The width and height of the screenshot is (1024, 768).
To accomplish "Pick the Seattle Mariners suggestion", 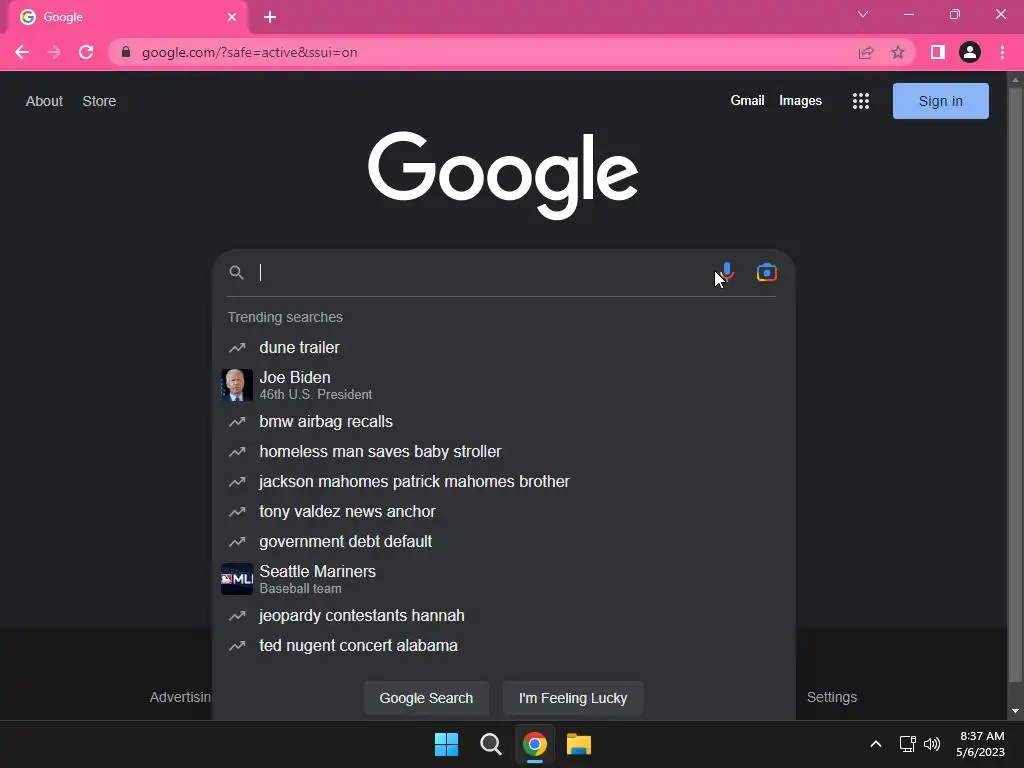I will point(504,579).
